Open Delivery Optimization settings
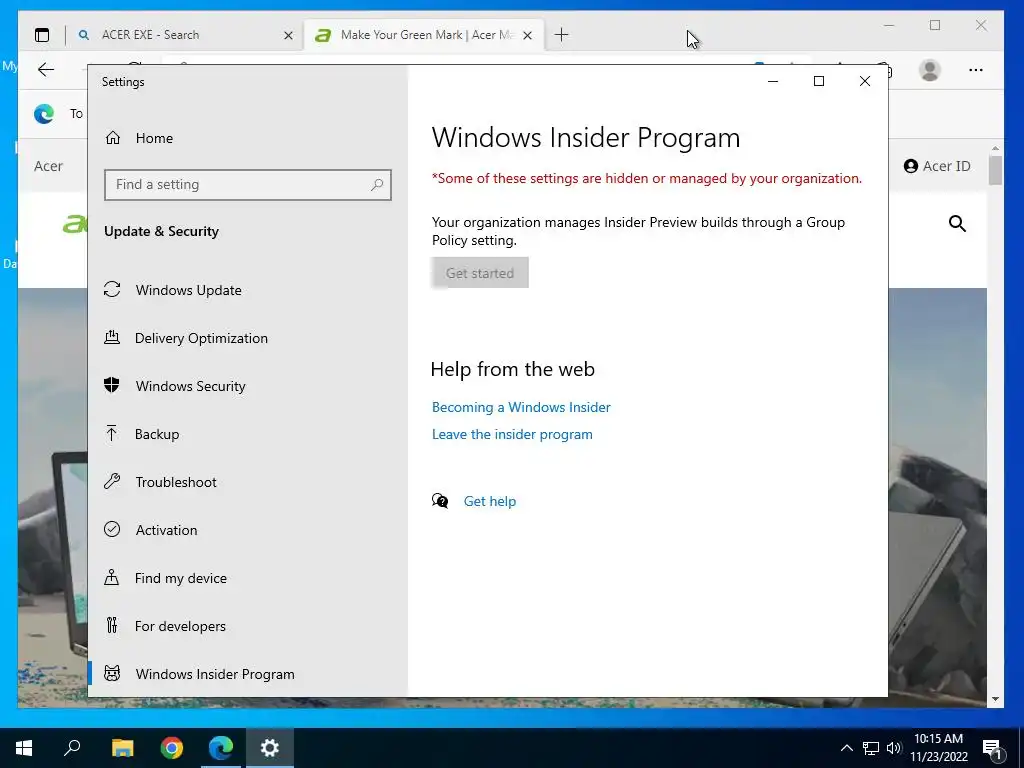1024x768 pixels. [201, 338]
